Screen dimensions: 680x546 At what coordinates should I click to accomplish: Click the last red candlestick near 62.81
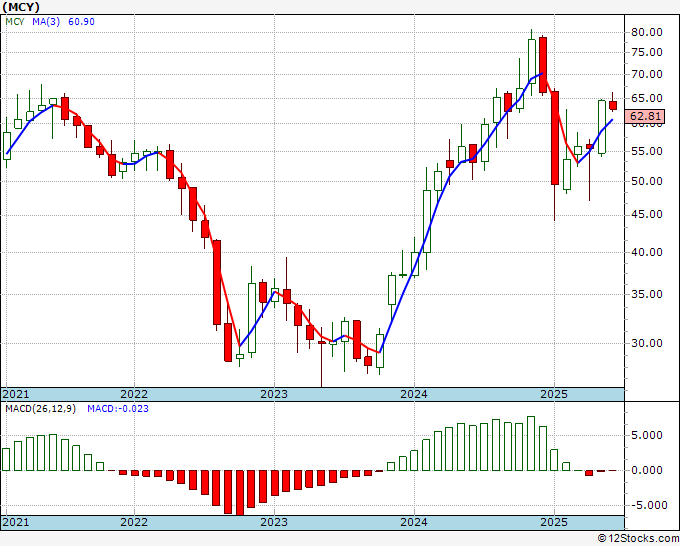[613, 105]
